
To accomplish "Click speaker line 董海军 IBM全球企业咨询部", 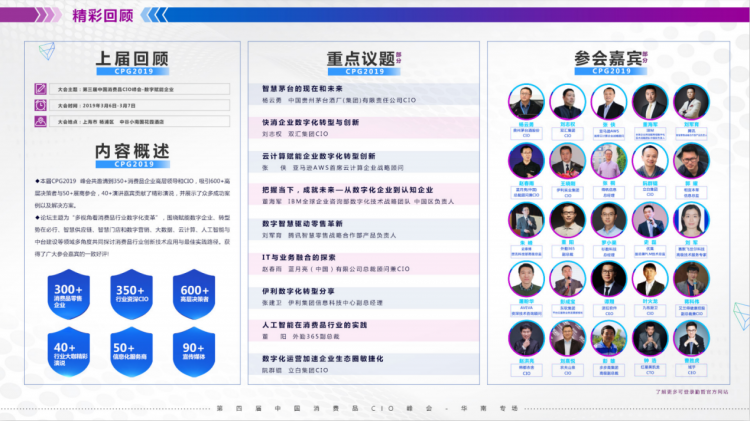I will tap(358, 201).
